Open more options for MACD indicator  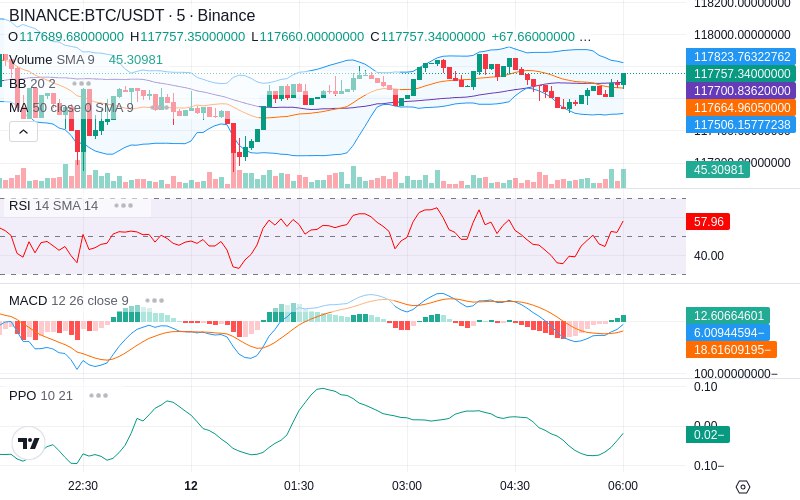[x=154, y=301]
